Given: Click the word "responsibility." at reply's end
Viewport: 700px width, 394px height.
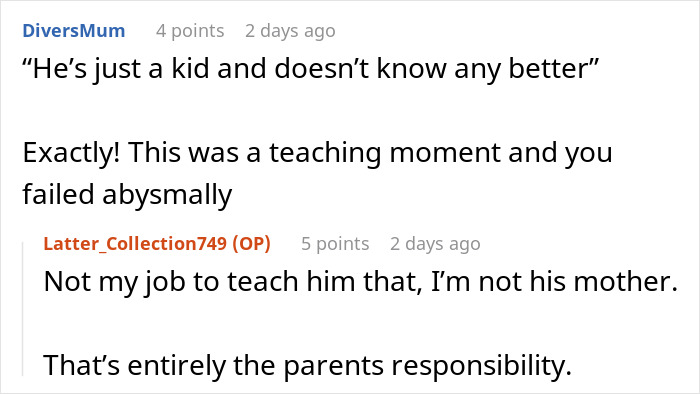Looking at the screenshot, I should click(482, 366).
